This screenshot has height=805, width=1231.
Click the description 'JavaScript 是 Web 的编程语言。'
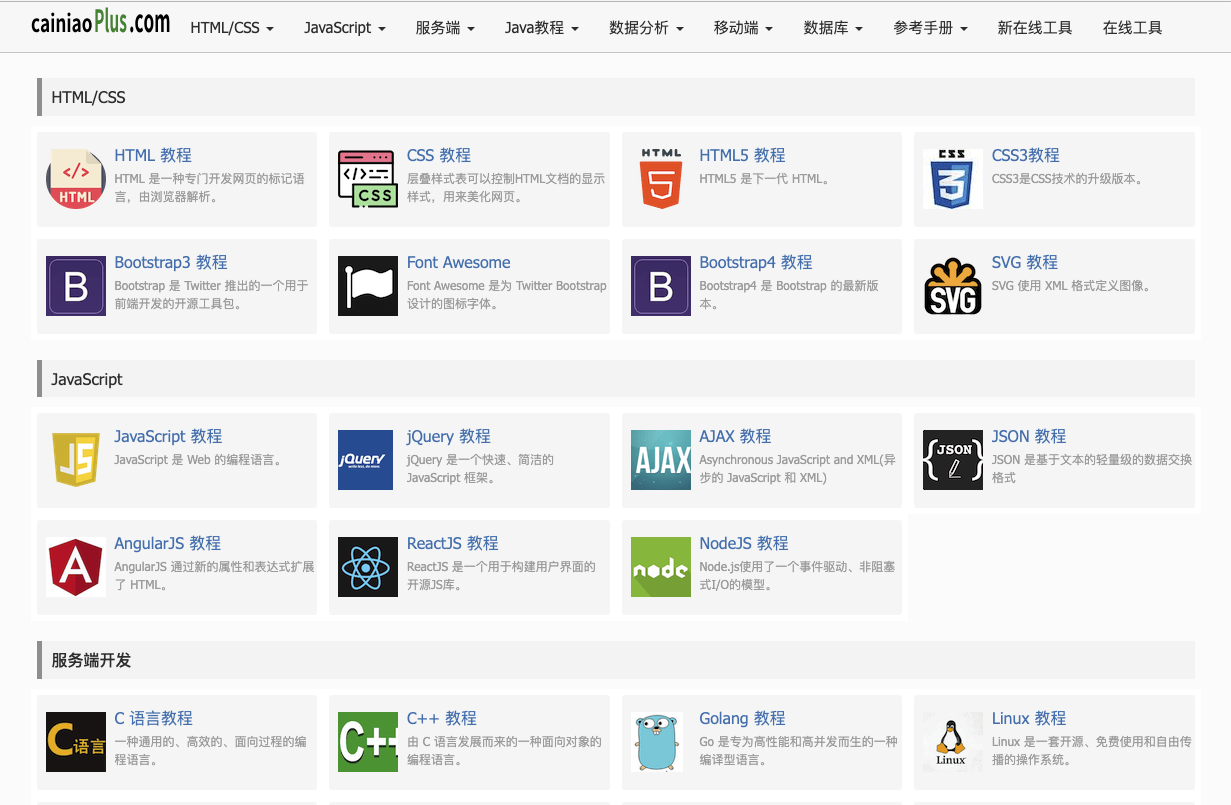[199, 460]
